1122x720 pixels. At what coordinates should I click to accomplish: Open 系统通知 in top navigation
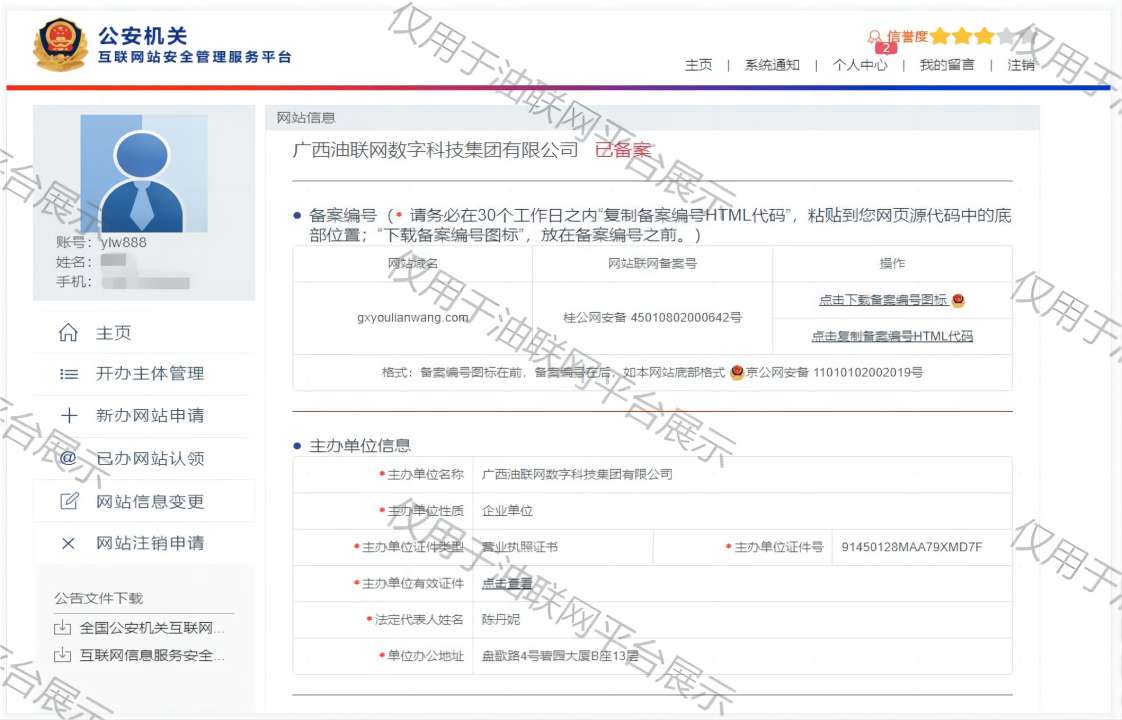coord(772,65)
